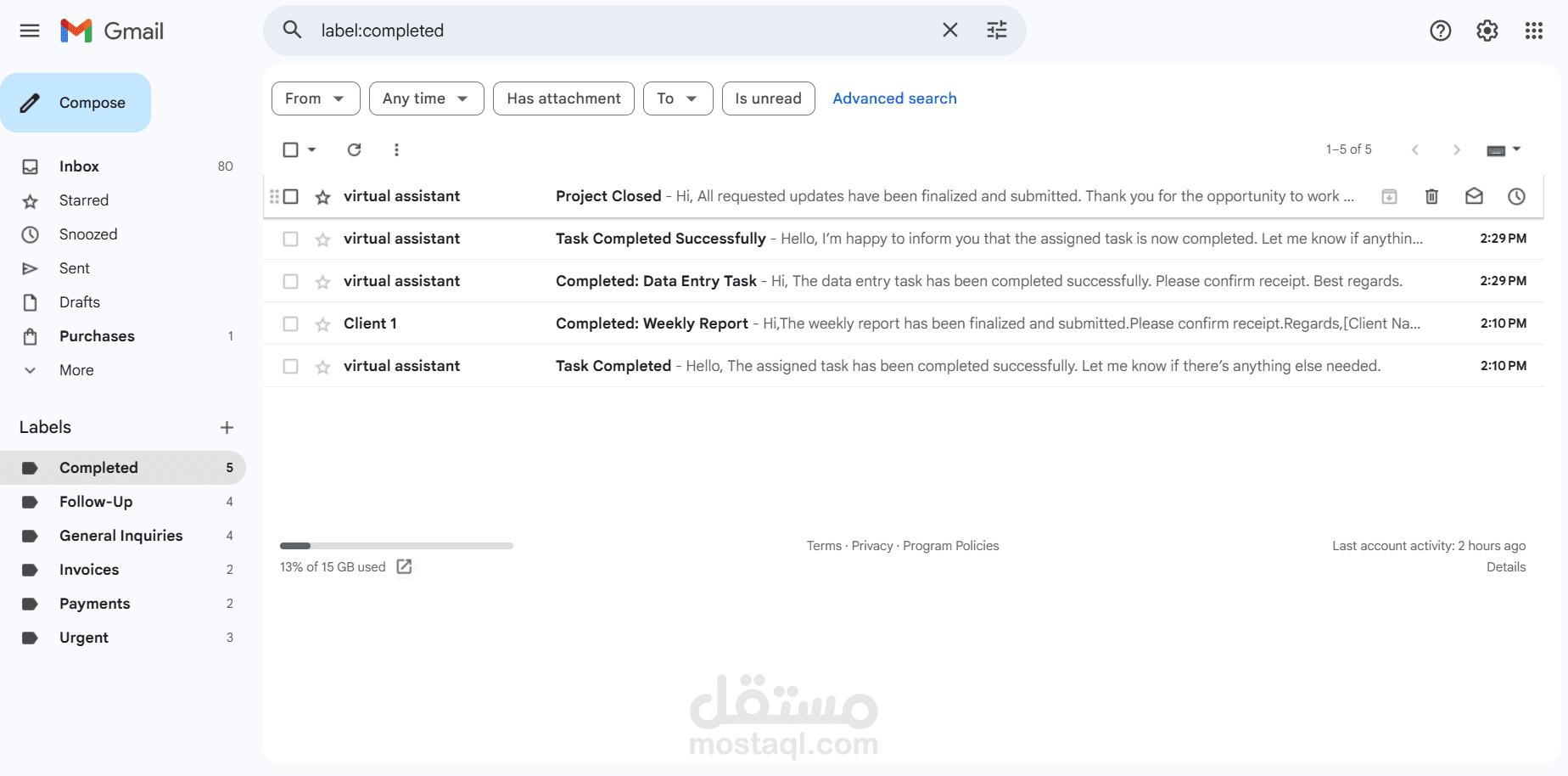
Task: Check the Completed: Weekly Report email checkbox
Action: tap(290, 323)
